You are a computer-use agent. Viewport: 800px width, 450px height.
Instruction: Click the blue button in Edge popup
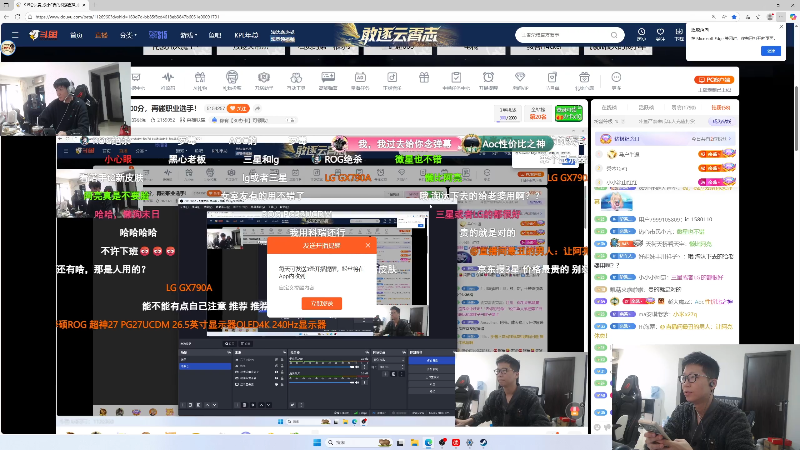click(771, 51)
